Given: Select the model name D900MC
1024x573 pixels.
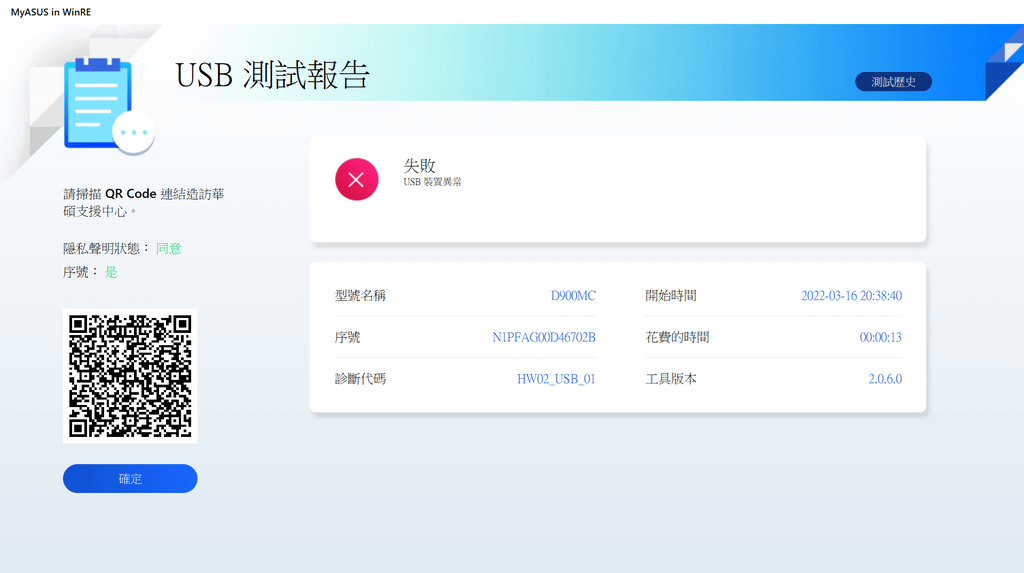Looking at the screenshot, I should [573, 295].
